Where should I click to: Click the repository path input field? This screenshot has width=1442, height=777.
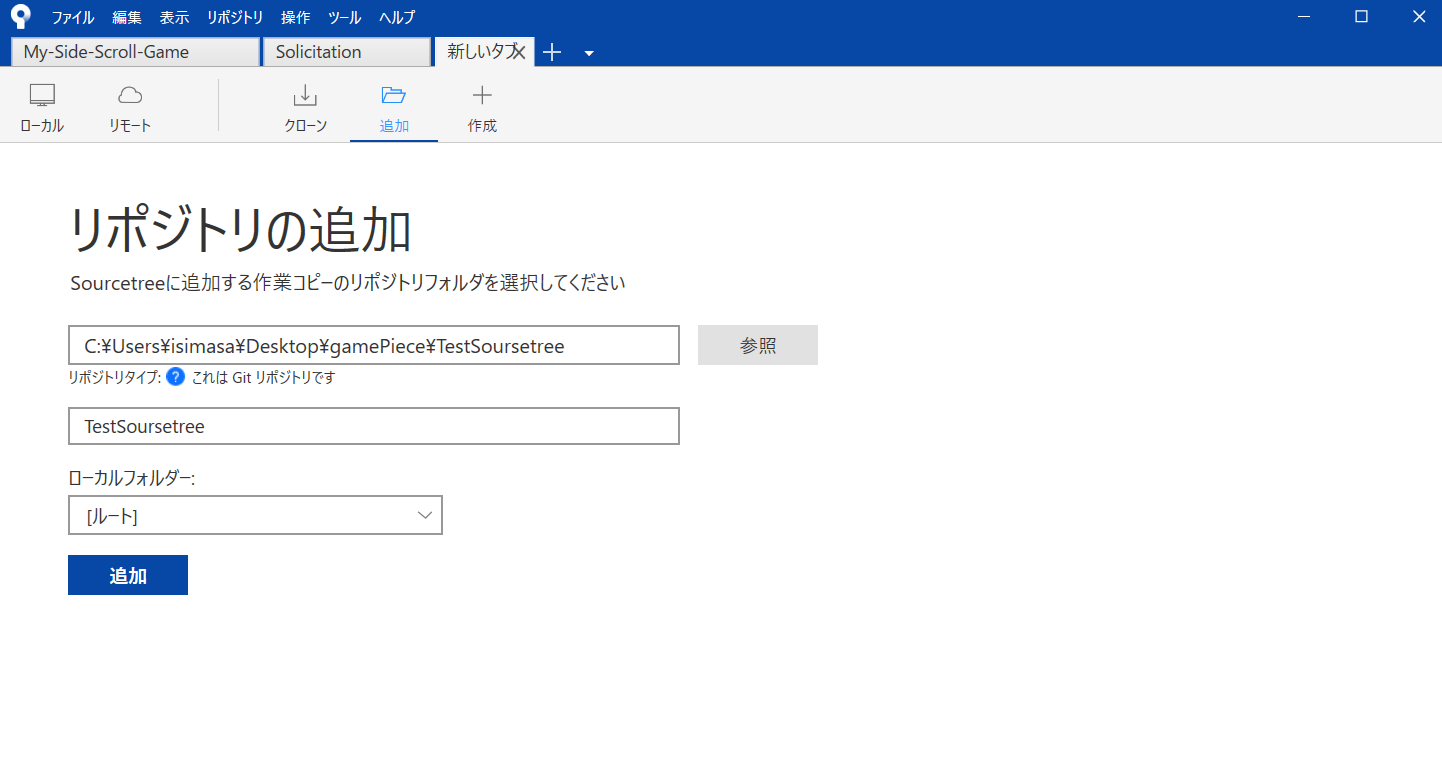[x=374, y=345]
